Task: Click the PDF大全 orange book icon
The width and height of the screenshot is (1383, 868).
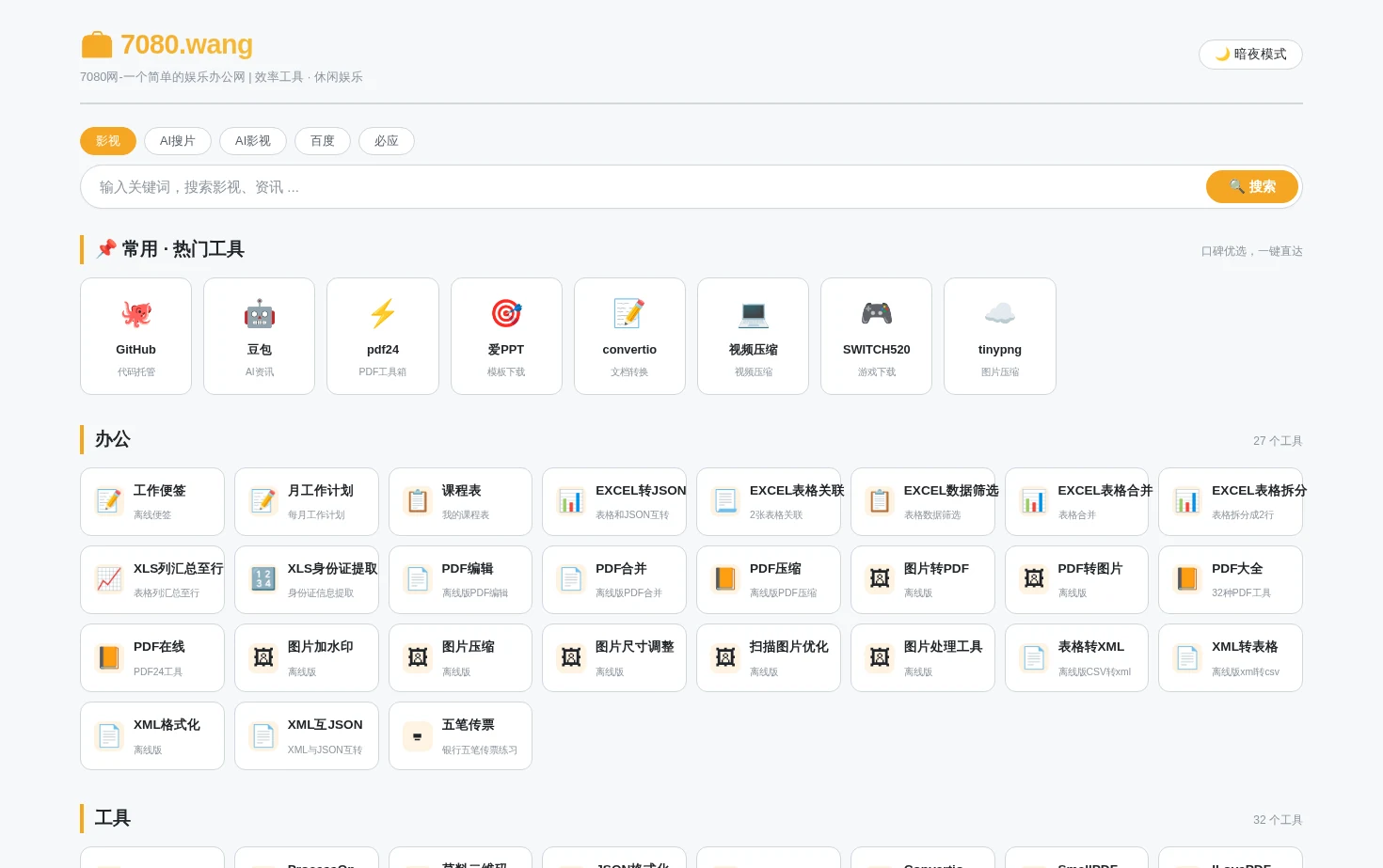Action: pos(1187,579)
